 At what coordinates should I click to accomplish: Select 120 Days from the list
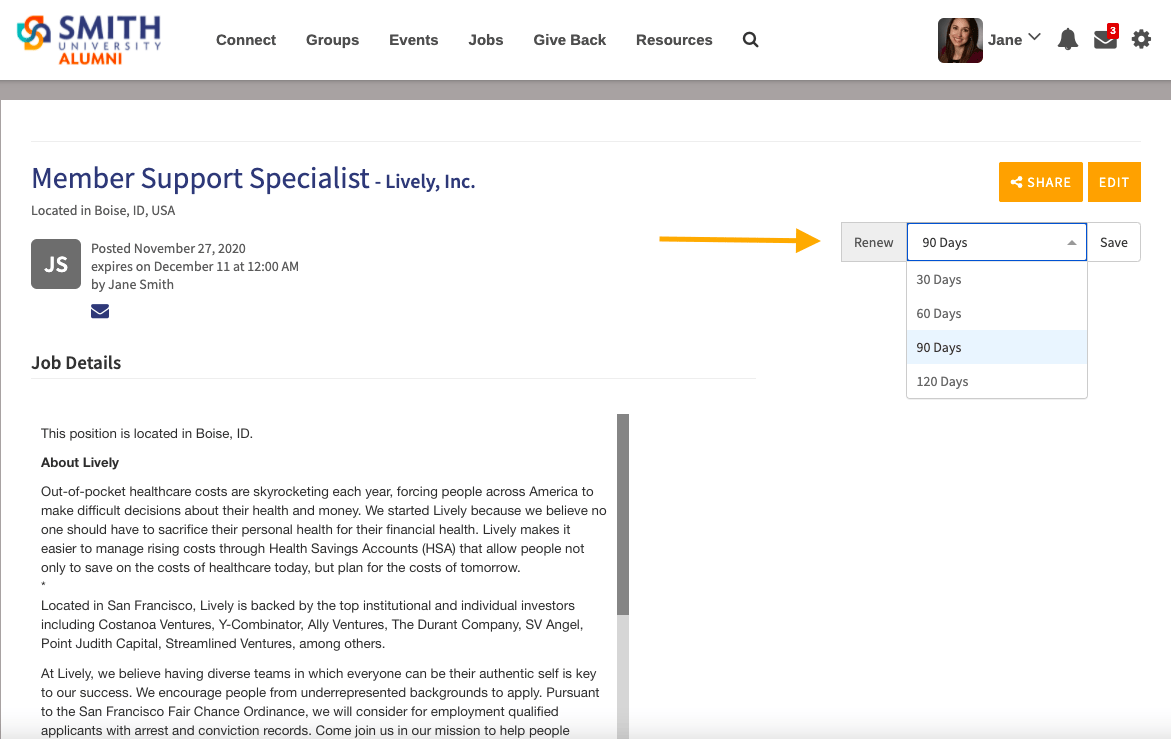(x=996, y=381)
